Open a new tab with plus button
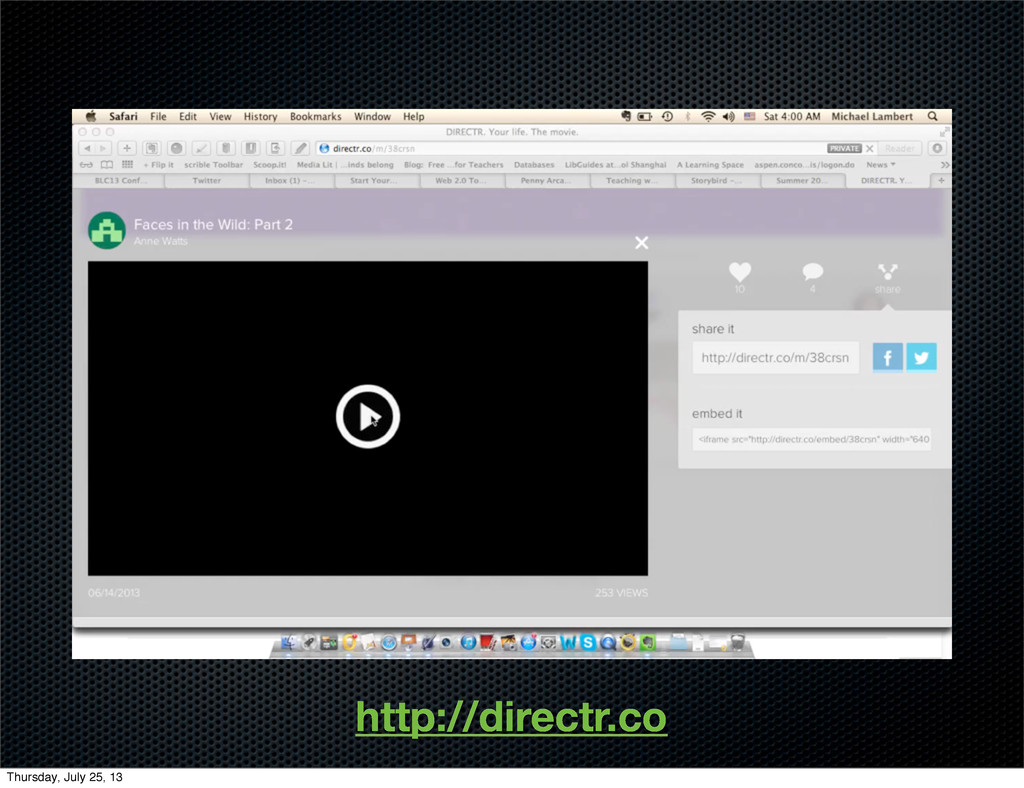Screen dimensions: 1024x788 941,181
